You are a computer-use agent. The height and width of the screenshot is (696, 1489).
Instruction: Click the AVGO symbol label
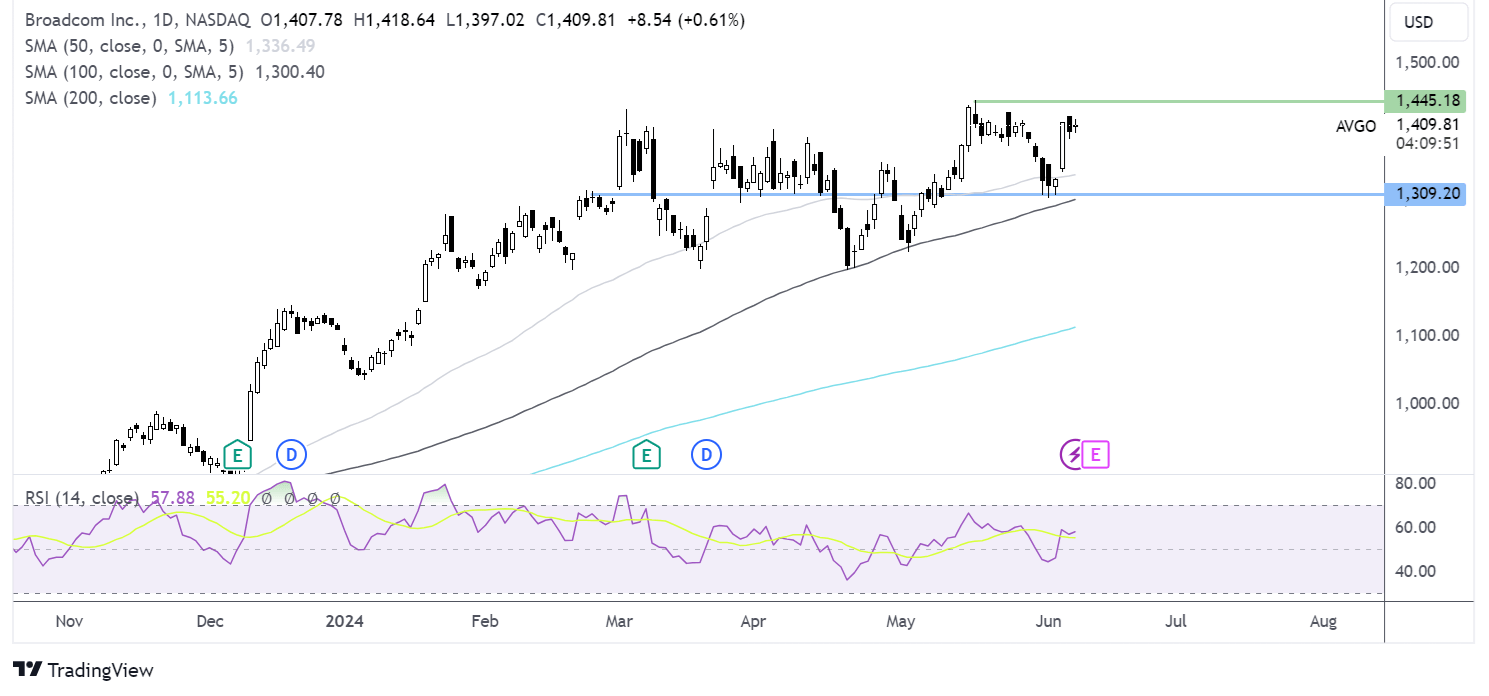click(x=1356, y=126)
